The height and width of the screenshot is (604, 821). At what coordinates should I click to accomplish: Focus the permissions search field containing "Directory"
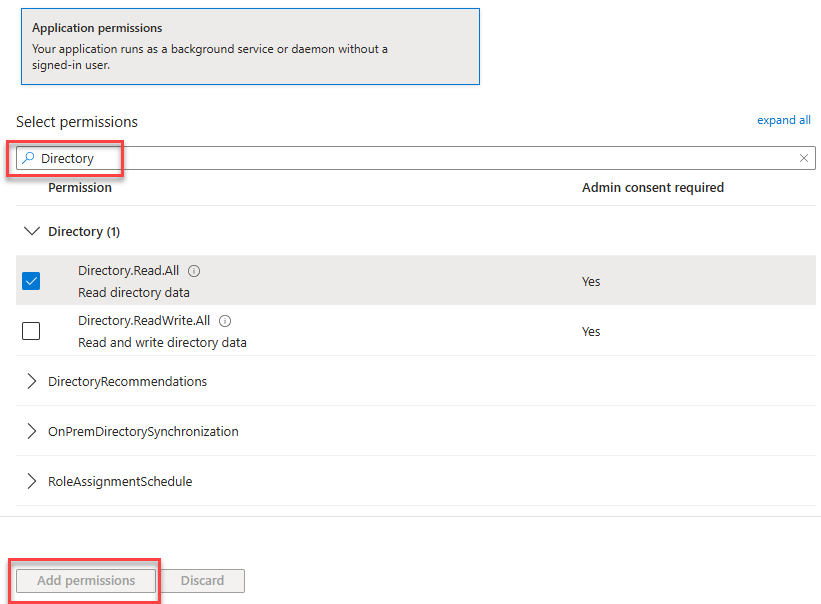click(400, 158)
